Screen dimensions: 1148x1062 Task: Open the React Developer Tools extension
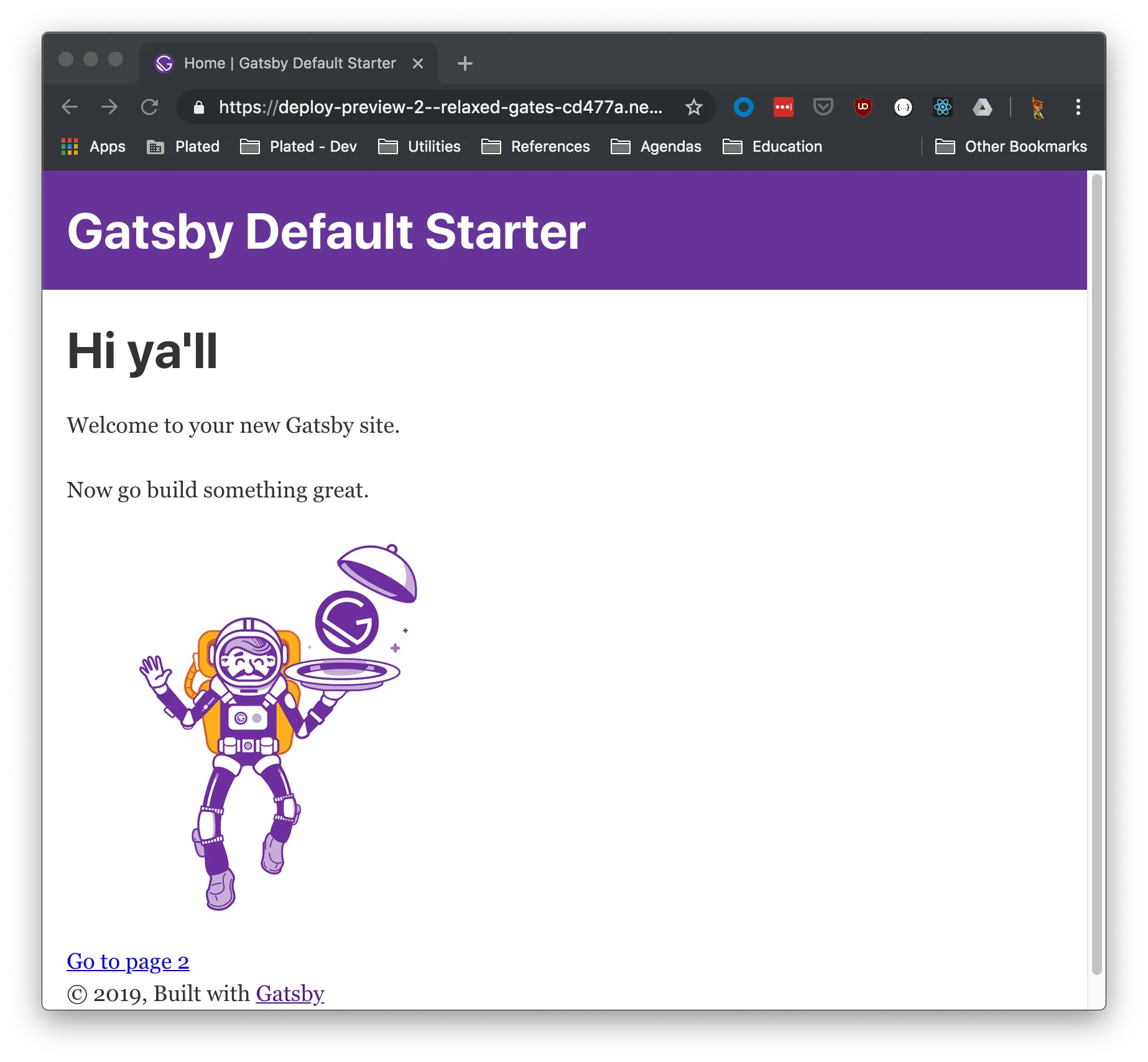(943, 107)
